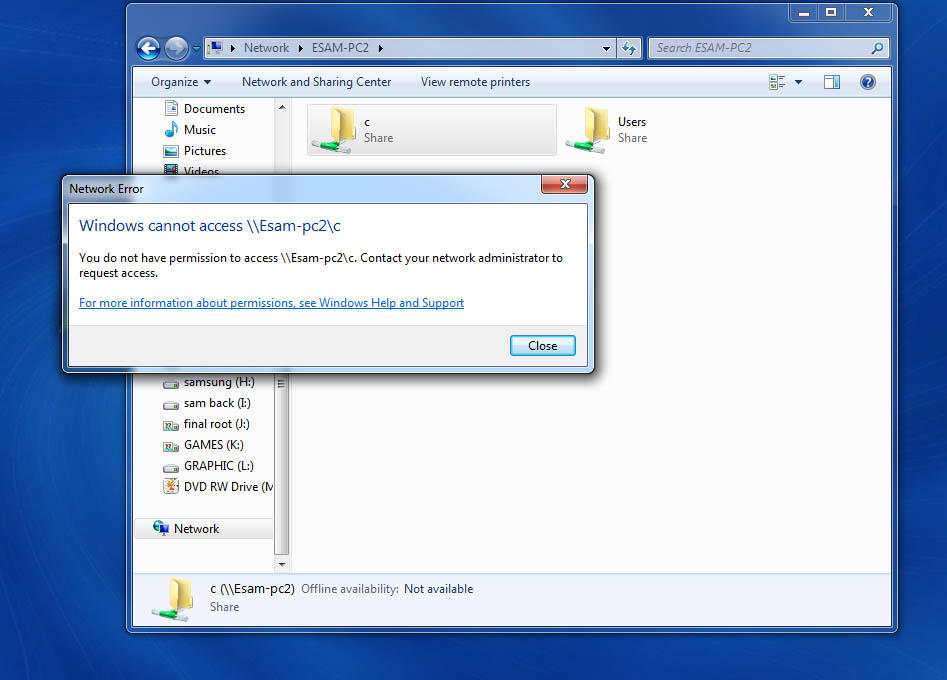Click the c (\\Esam-pc2) name in details pane
This screenshot has width=947, height=680.
pyautogui.click(x=252, y=589)
